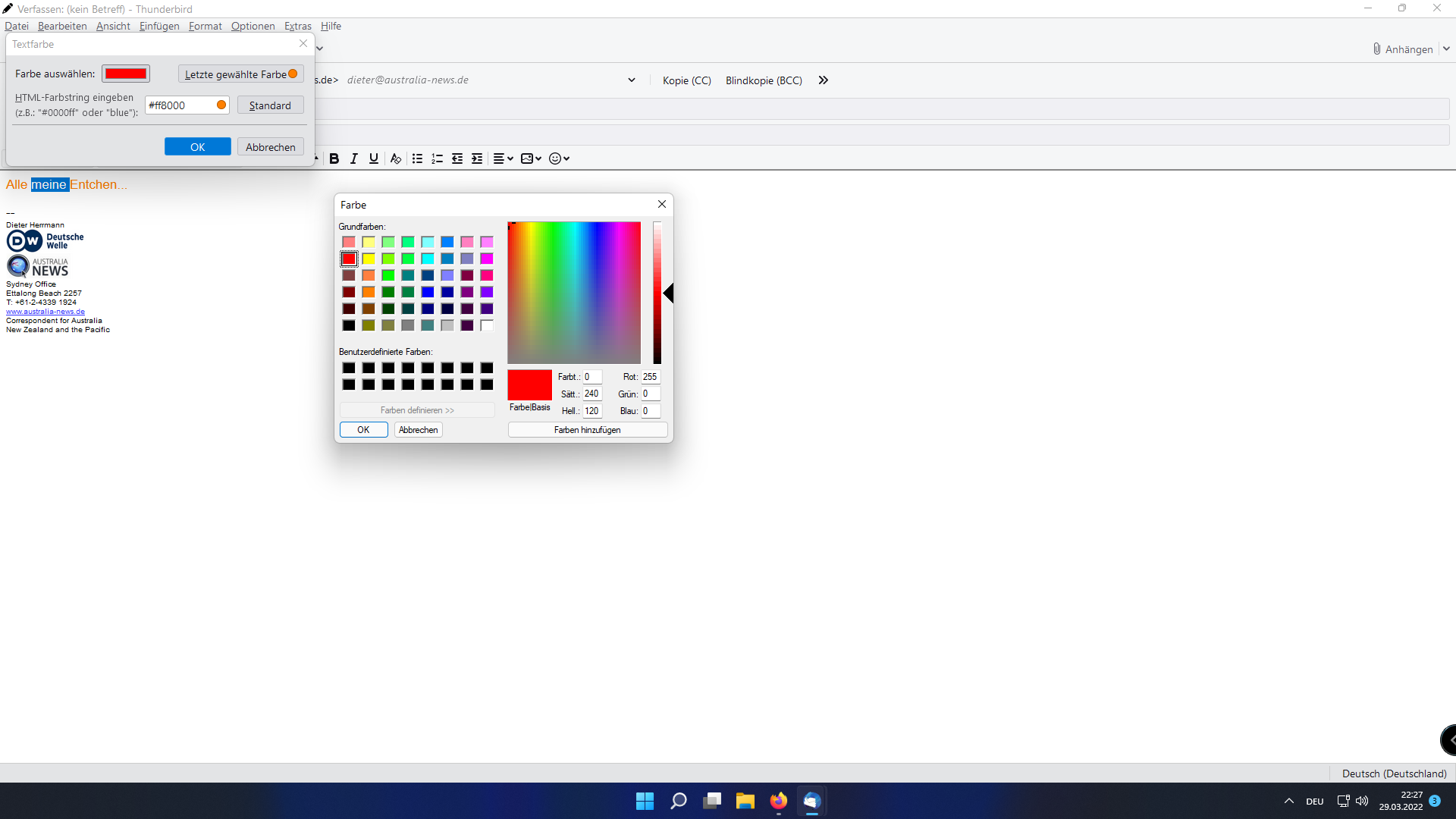1456x819 pixels.
Task: Select the yellow basic color swatch
Action: click(x=369, y=259)
